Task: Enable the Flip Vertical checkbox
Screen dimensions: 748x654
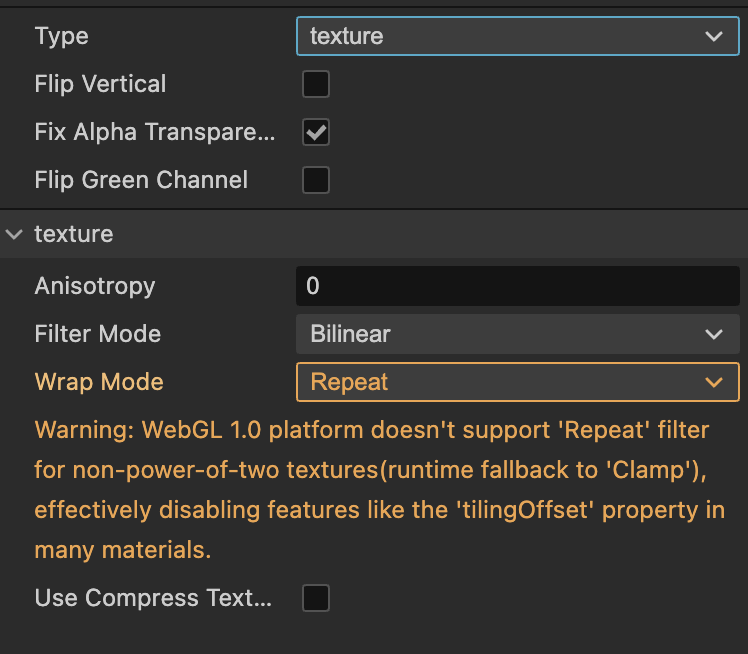Action: tap(316, 84)
